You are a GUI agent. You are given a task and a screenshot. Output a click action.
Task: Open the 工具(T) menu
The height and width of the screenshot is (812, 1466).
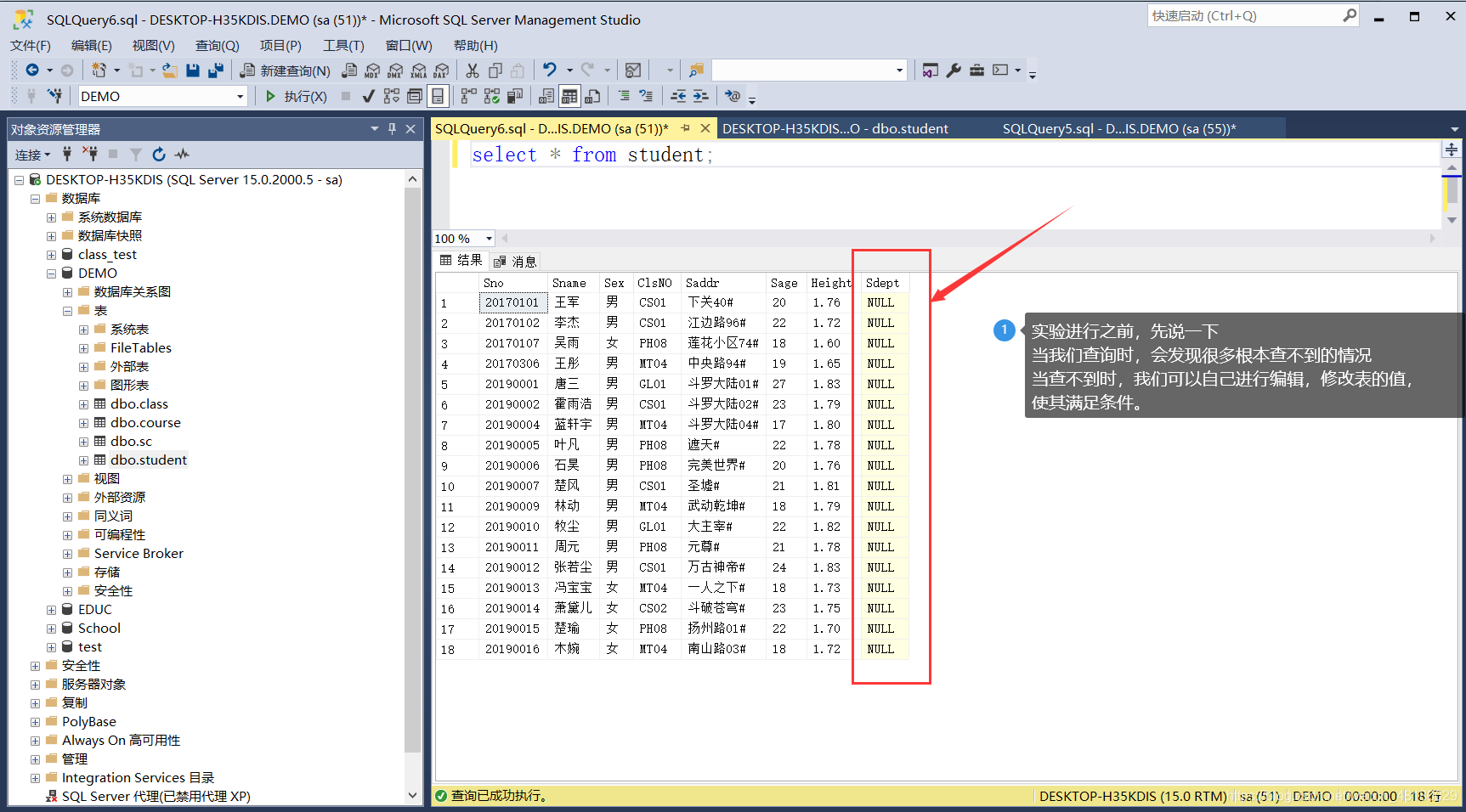(x=343, y=46)
